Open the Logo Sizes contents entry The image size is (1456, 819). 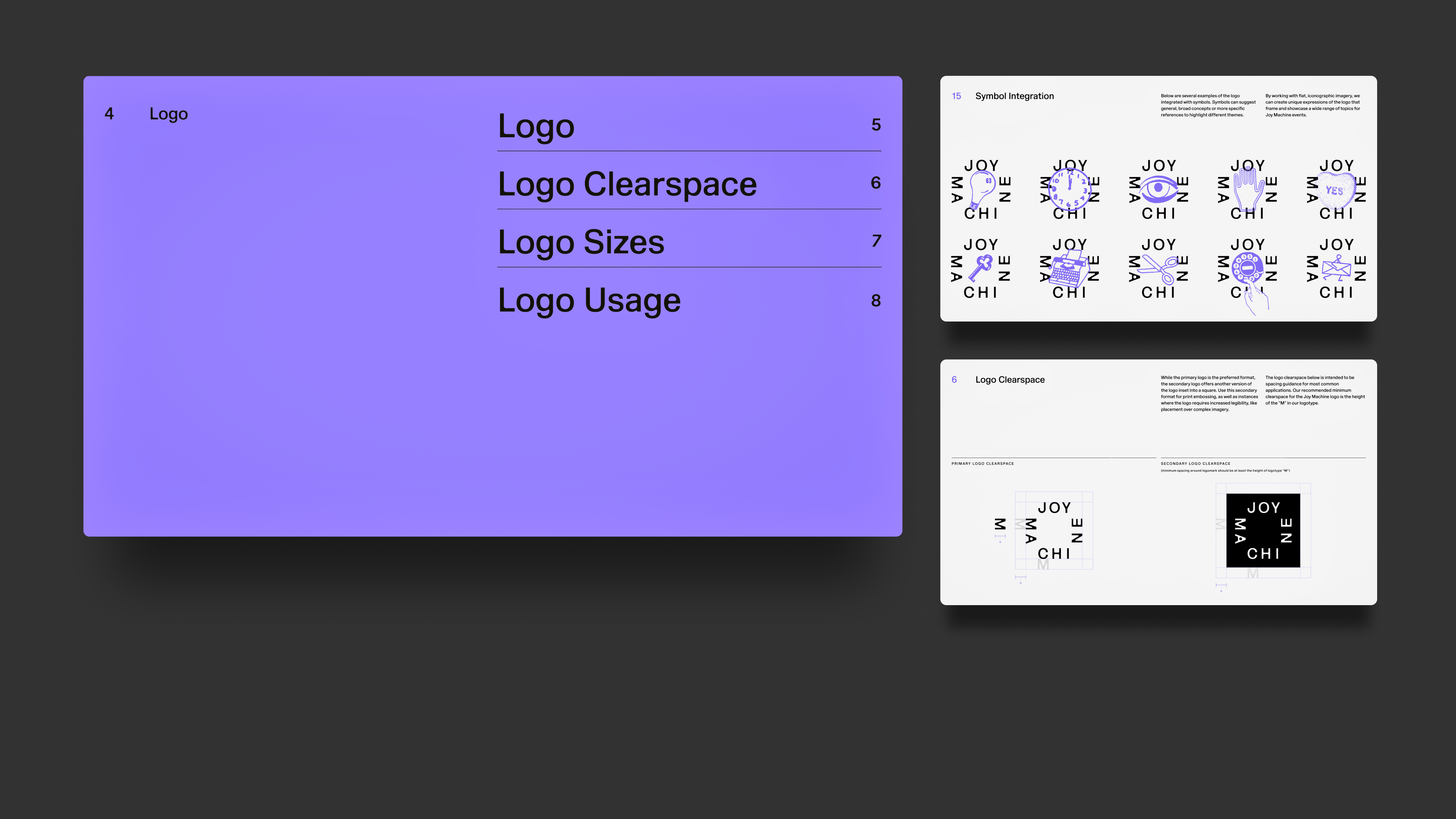pyautogui.click(x=581, y=243)
